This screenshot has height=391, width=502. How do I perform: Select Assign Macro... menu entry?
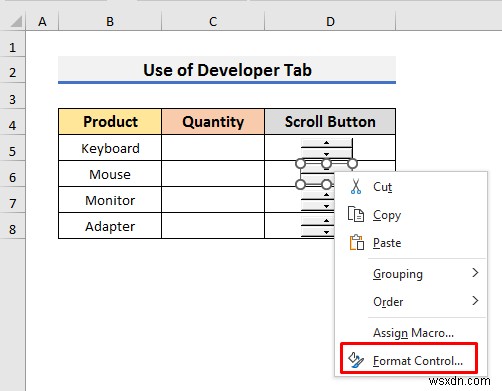(411, 333)
